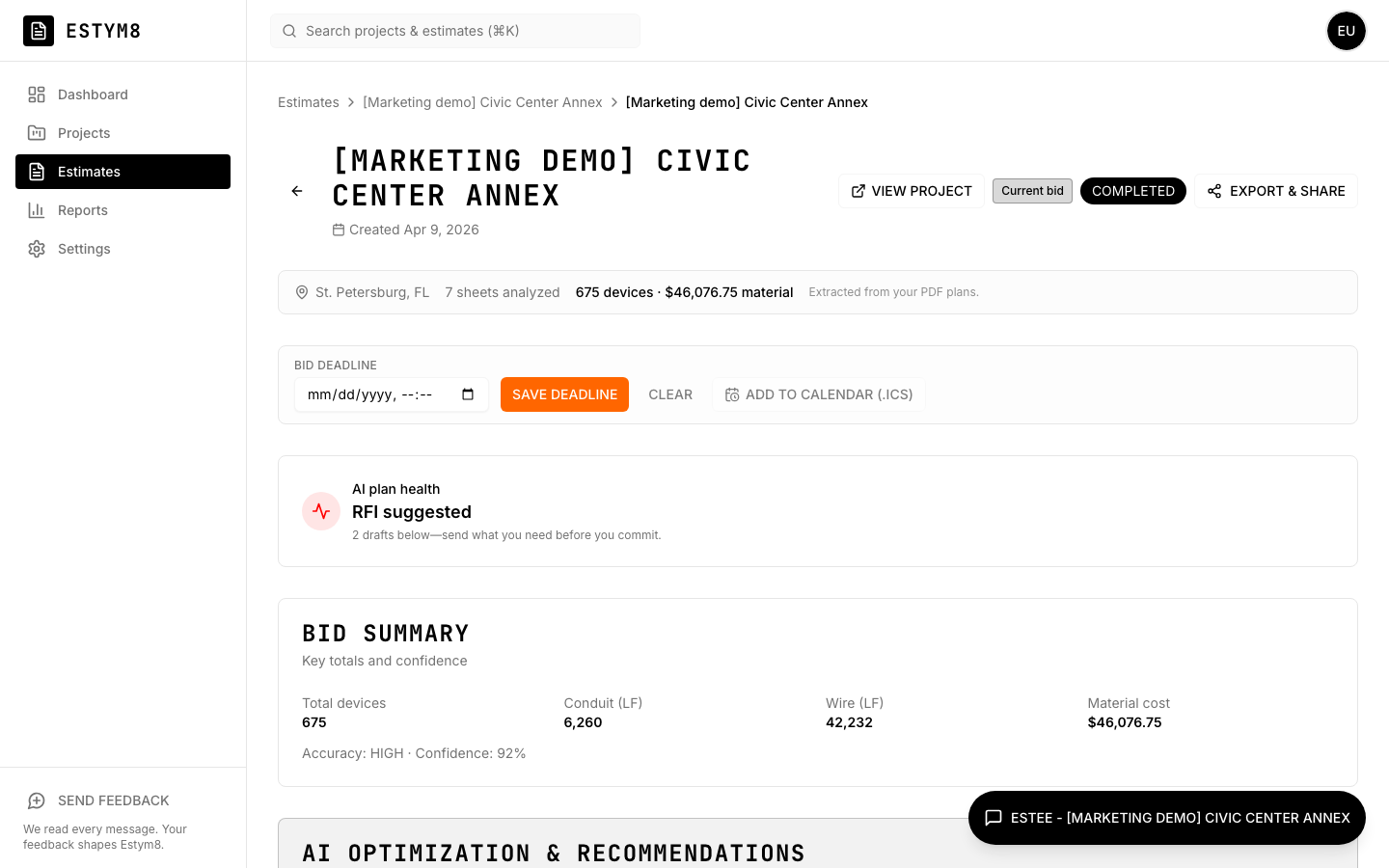Click the magnifier icon in the search bar

(x=289, y=31)
